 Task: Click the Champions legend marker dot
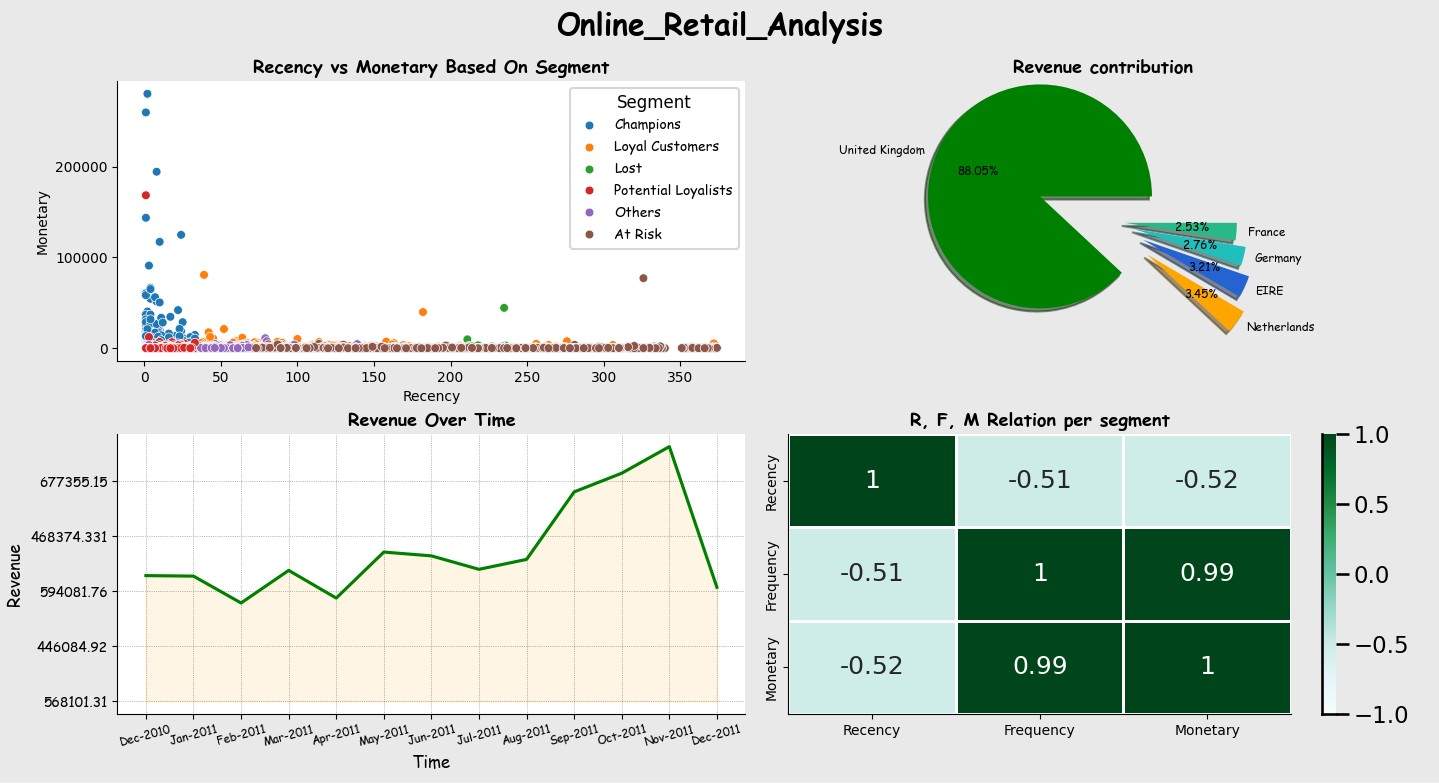(x=588, y=125)
